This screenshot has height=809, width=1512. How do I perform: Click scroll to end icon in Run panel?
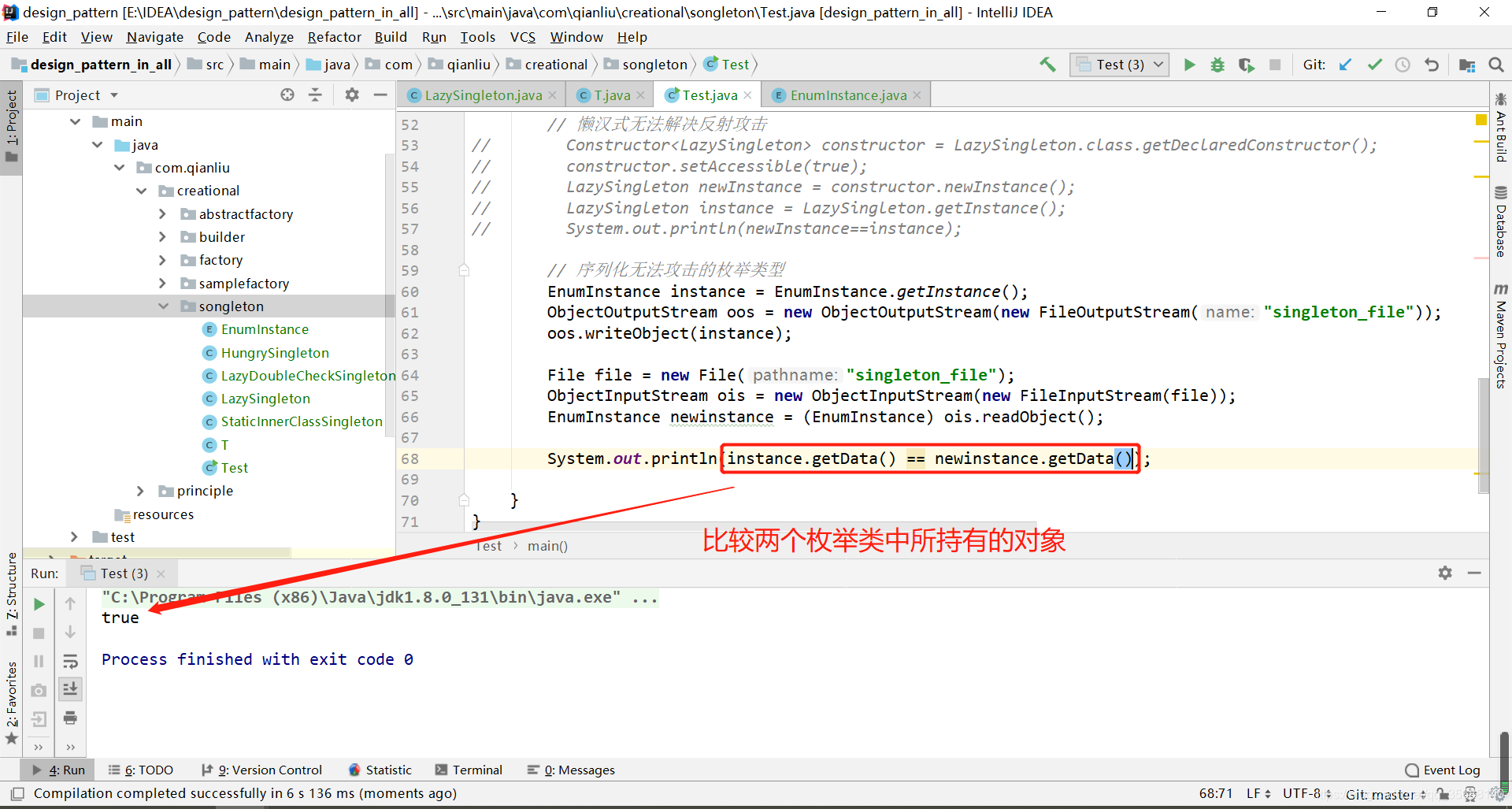70,689
